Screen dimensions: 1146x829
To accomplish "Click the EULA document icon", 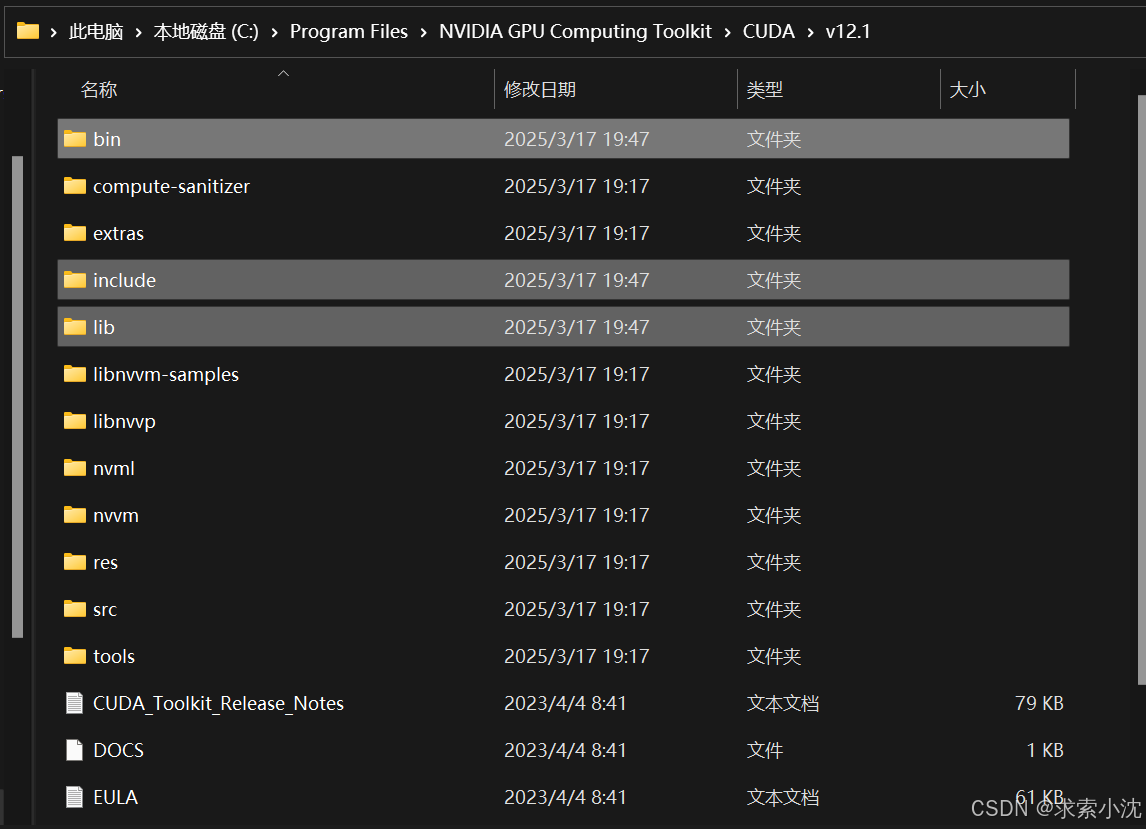I will click(75, 797).
